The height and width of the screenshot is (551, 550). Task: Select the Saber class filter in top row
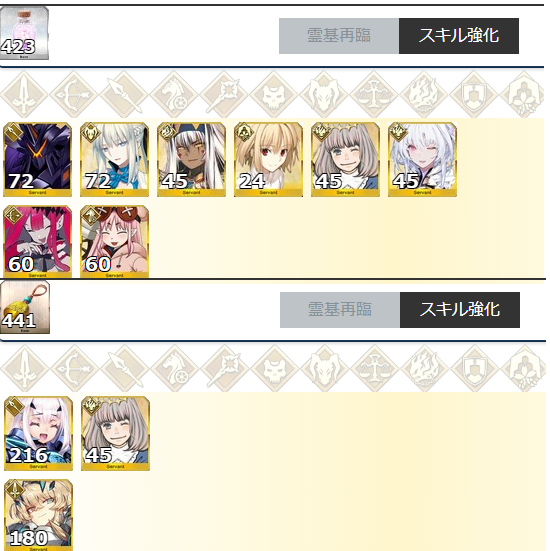click(24, 94)
